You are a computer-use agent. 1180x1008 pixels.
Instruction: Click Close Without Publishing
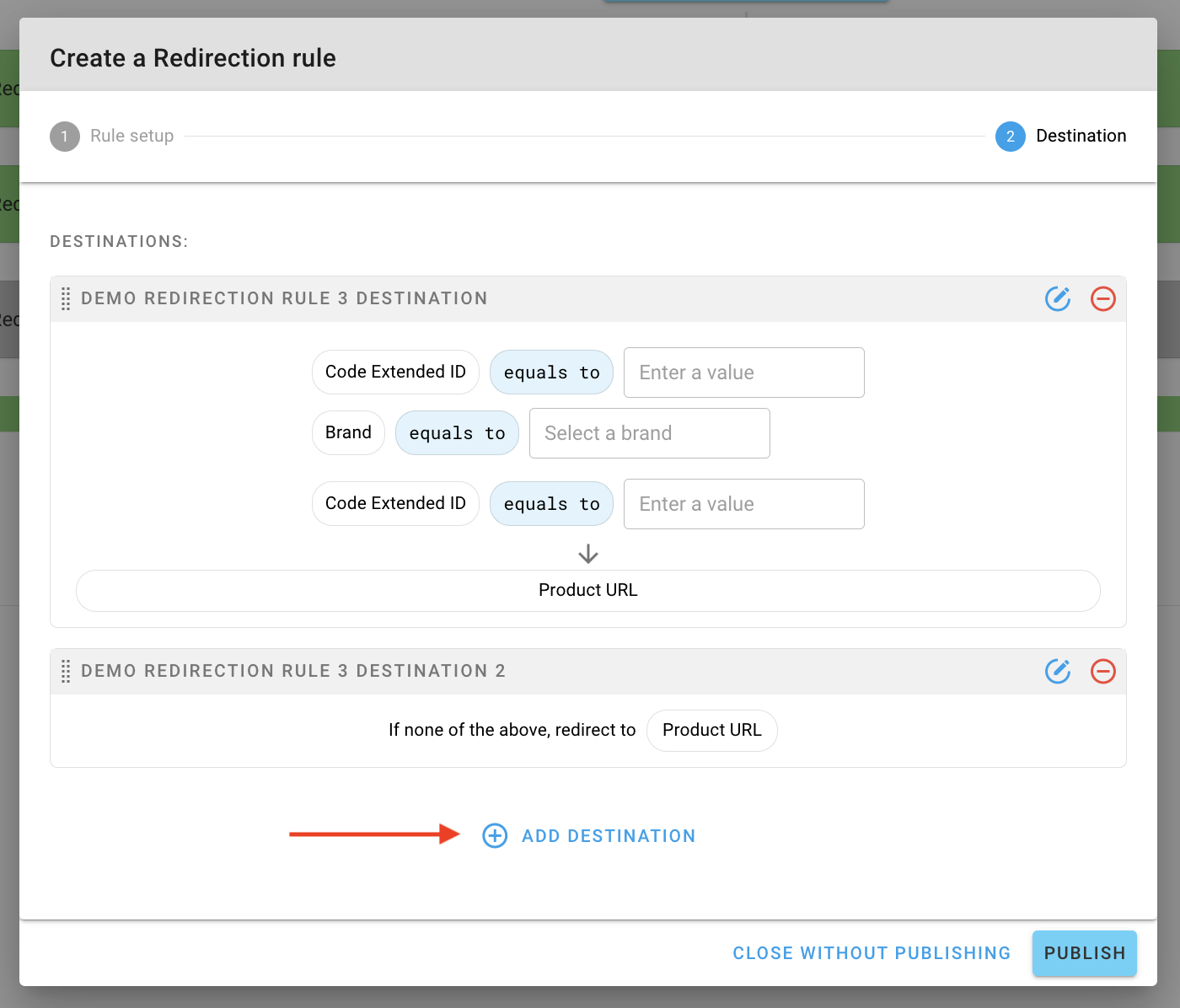(x=872, y=953)
